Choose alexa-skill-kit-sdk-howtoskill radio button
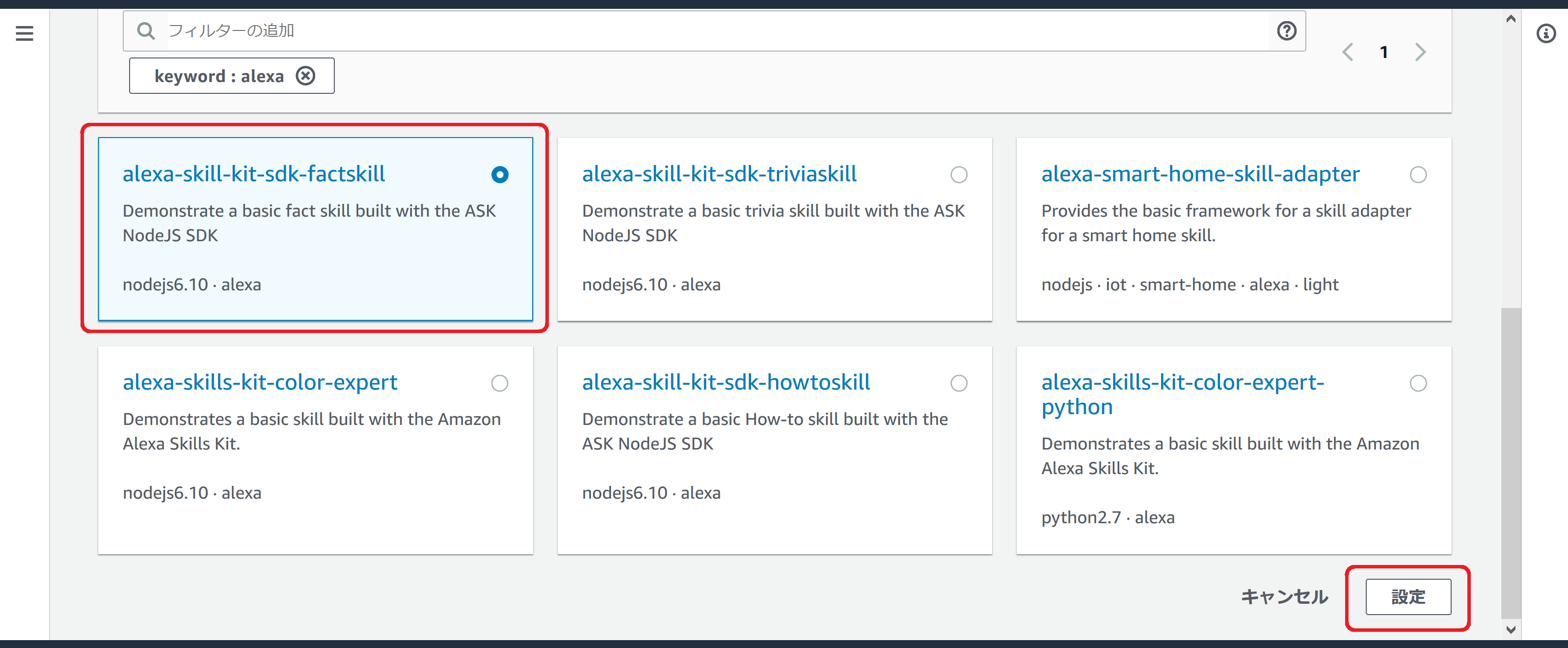The height and width of the screenshot is (648, 1568). [x=959, y=383]
